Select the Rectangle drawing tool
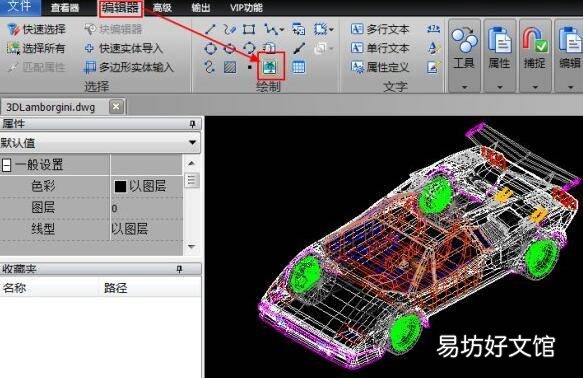Image resolution: width=583 pixels, height=378 pixels. coord(249,29)
